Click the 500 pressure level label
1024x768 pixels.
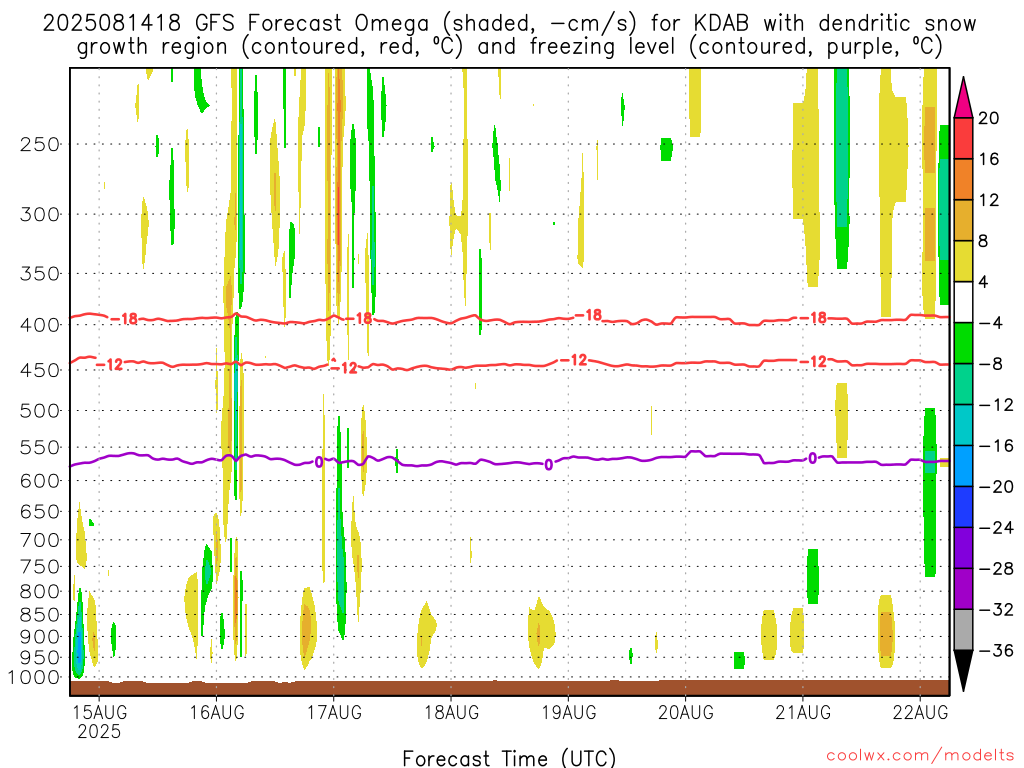pos(40,411)
